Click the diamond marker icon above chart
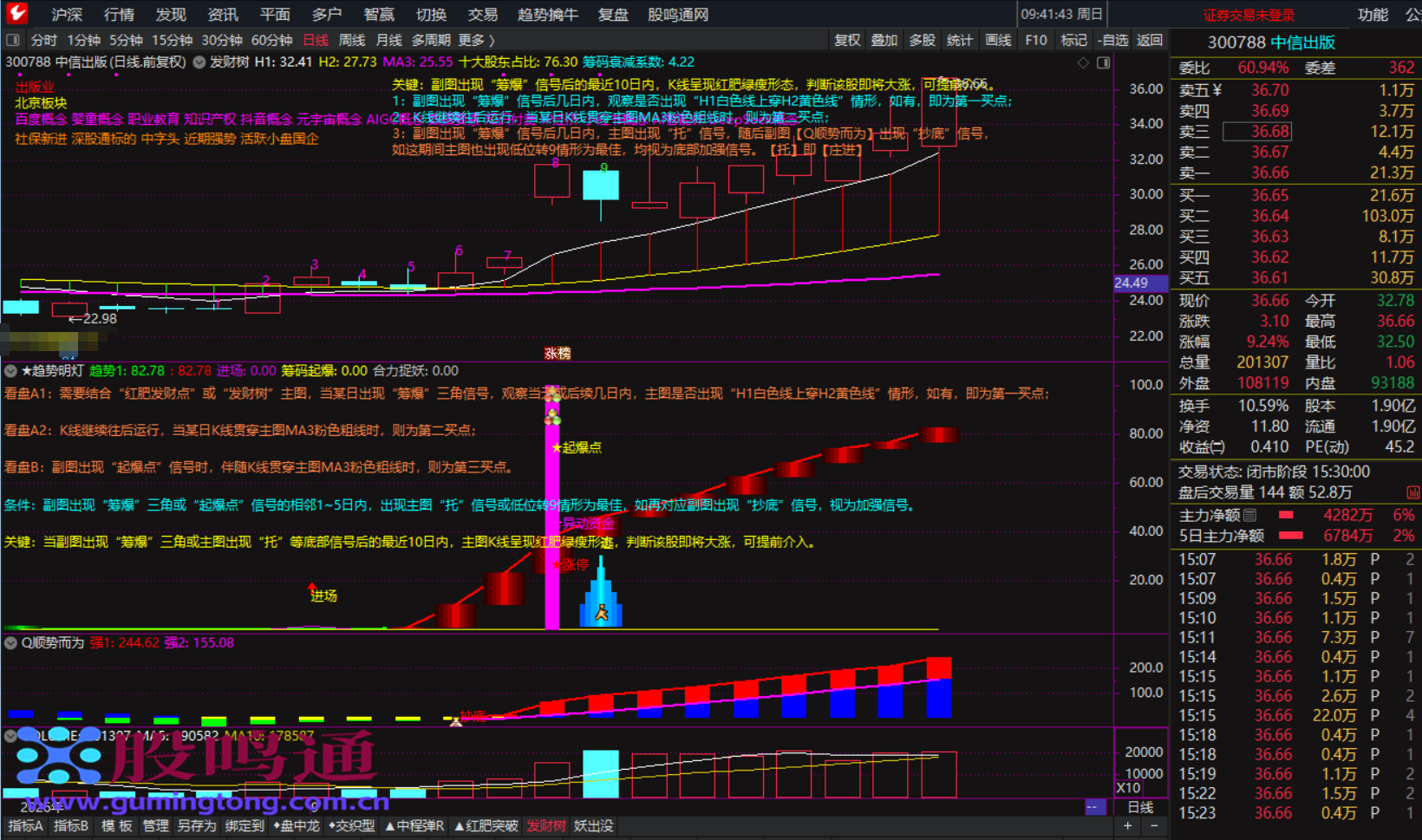1422x840 pixels. 1083,62
